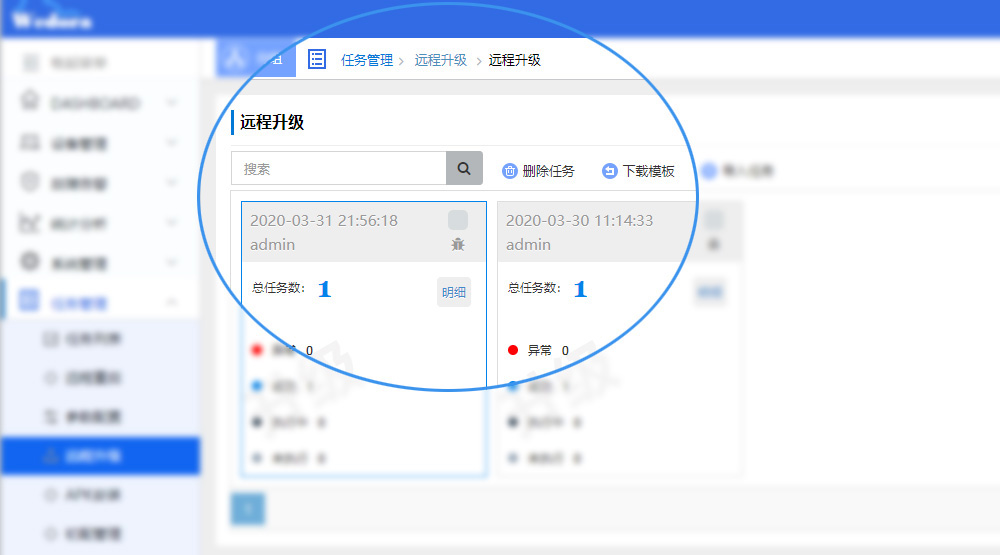Tick the checkbox on the 2020-03-30 card
This screenshot has width=1000, height=555.
pos(714,220)
